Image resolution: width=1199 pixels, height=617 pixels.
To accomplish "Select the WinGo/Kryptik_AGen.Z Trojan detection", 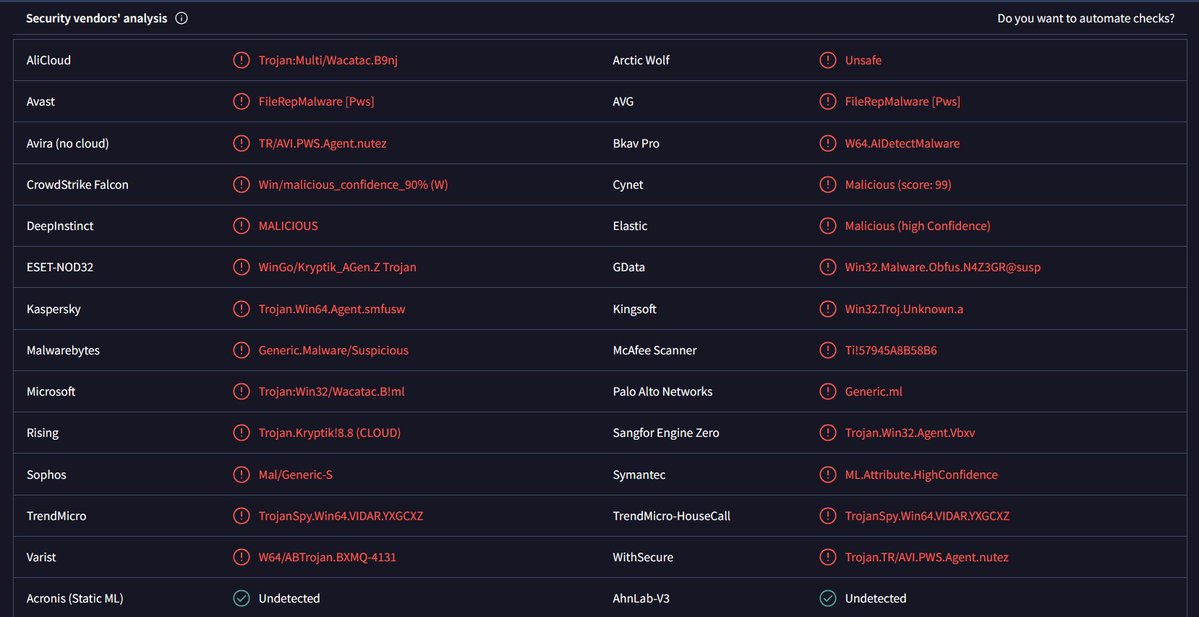I will point(337,267).
